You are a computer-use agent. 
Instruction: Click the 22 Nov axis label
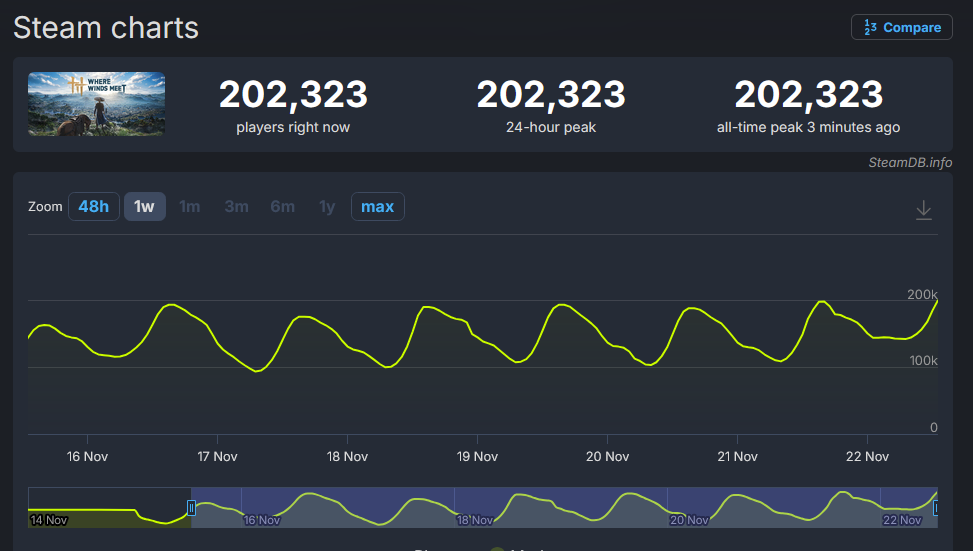pos(868,457)
